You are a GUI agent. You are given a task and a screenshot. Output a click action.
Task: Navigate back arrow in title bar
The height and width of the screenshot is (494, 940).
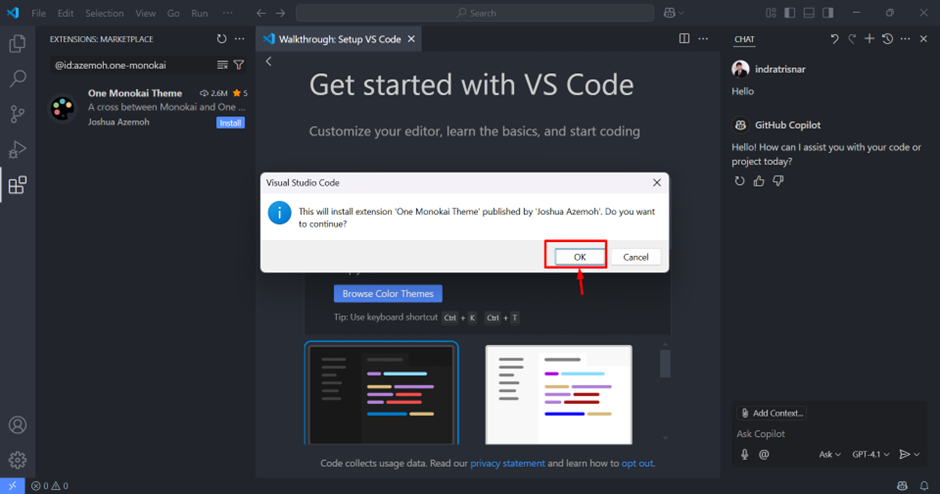261,13
